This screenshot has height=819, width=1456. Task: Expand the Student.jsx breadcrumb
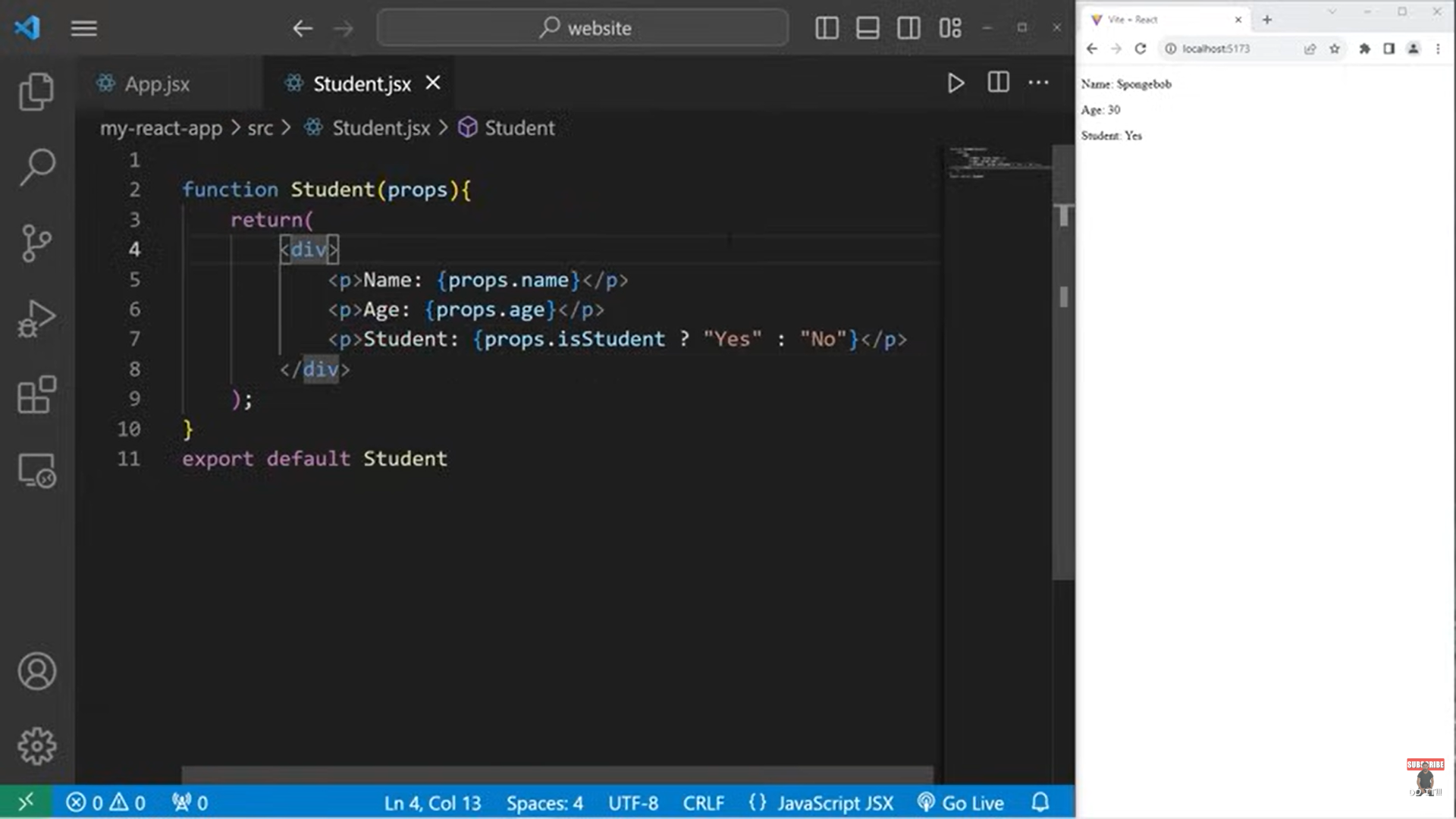click(381, 128)
